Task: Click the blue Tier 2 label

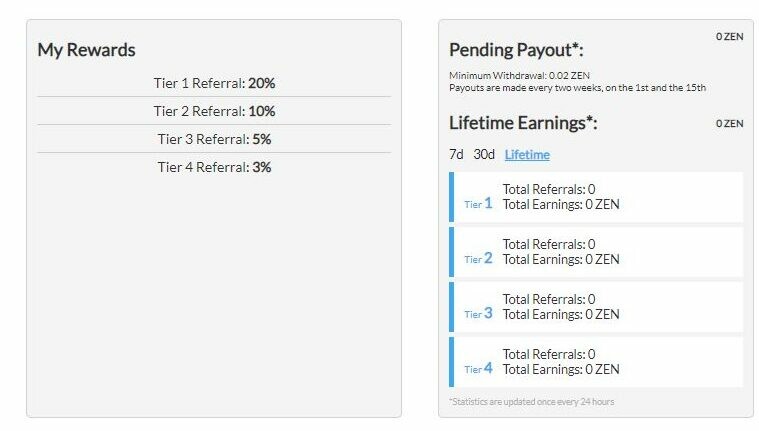Action: pos(478,259)
